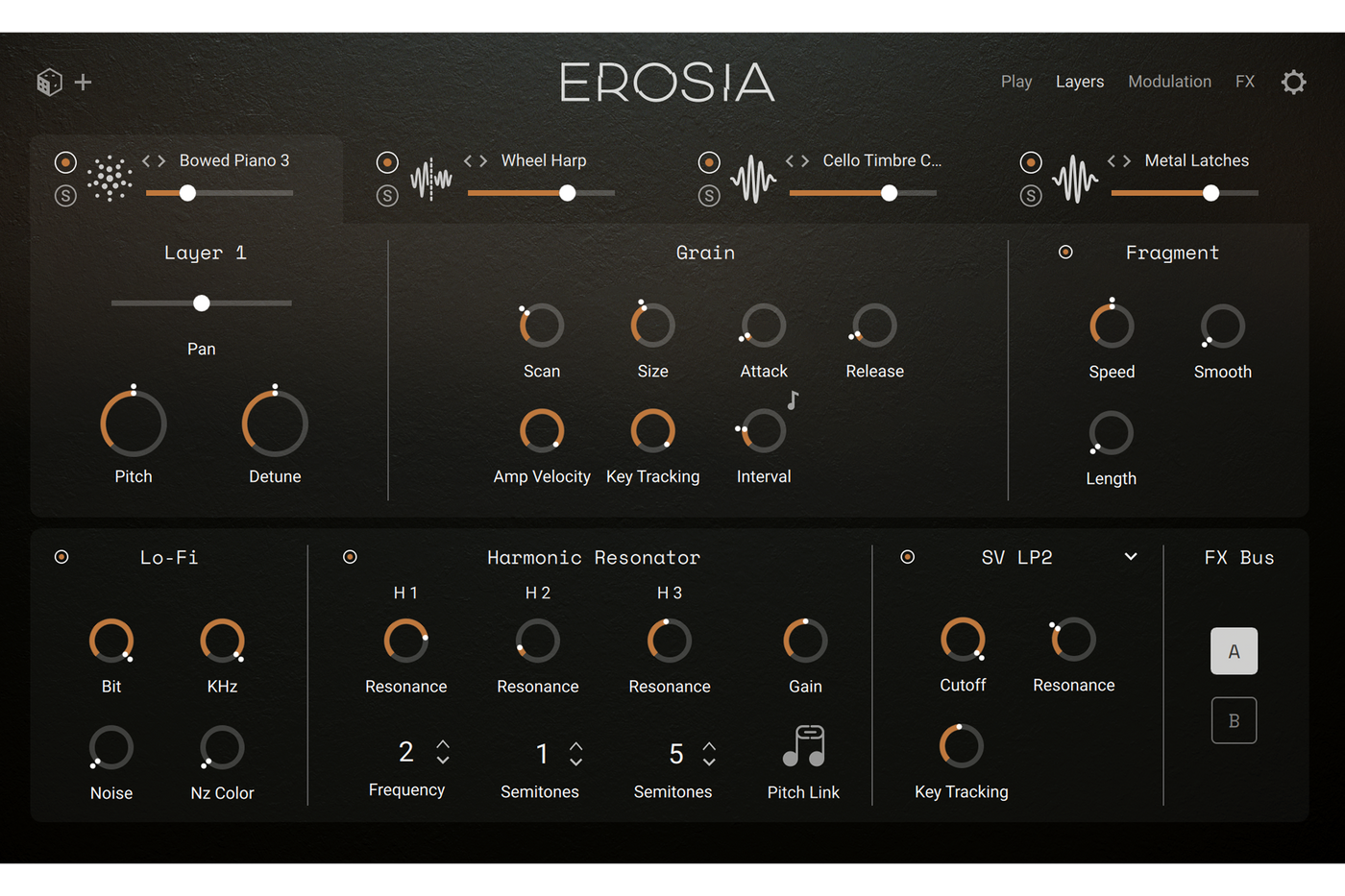This screenshot has height=896, width=1345.
Task: Open the settings gear icon
Action: tap(1294, 83)
